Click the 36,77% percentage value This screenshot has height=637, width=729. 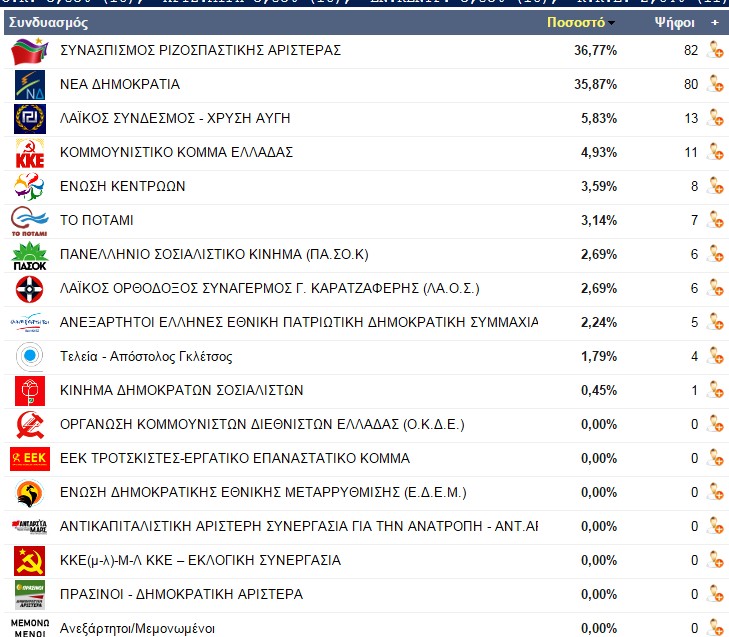596,50
